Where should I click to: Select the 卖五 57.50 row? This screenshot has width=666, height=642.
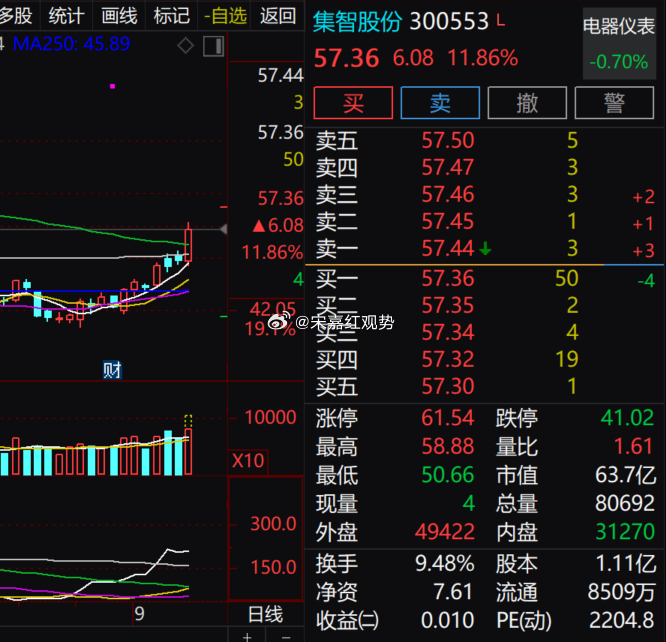485,140
